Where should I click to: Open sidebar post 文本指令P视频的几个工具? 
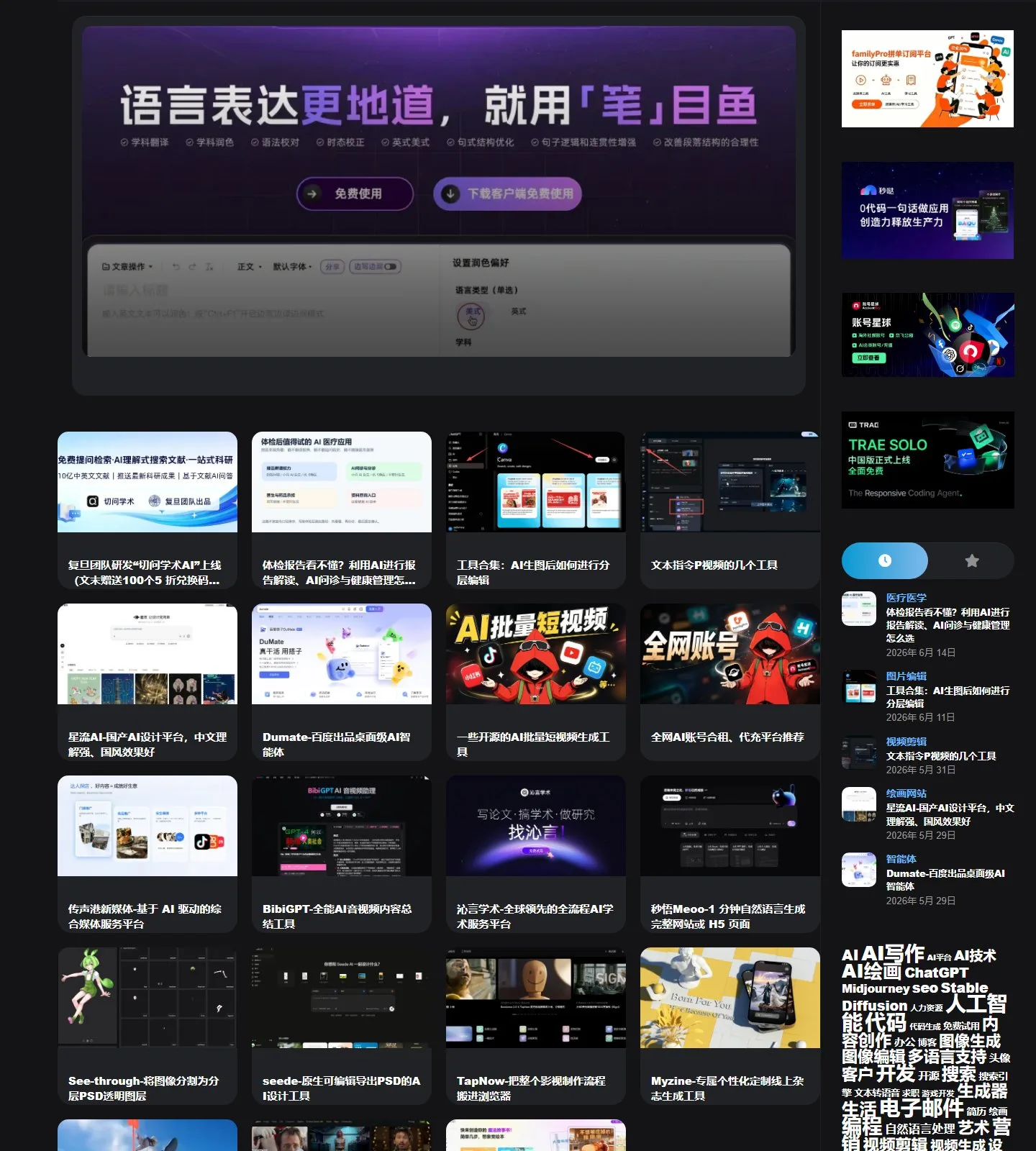click(941, 756)
